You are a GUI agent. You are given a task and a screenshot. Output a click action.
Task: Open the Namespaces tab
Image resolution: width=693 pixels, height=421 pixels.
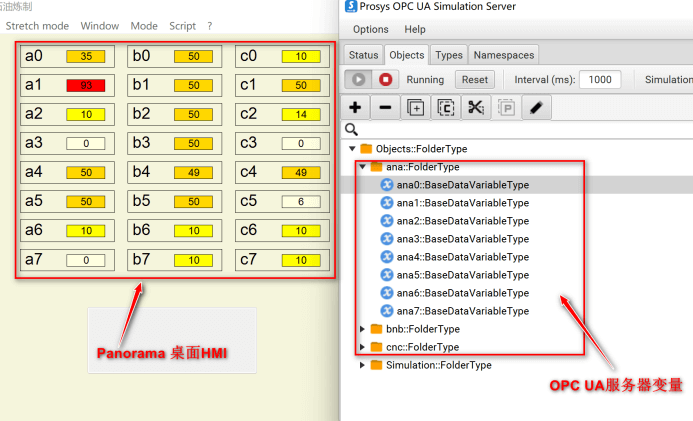pos(503,55)
